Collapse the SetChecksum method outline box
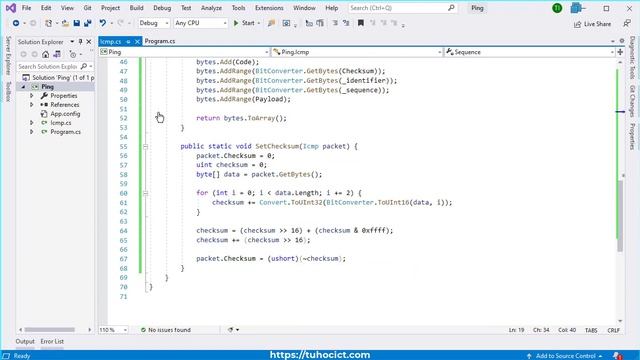 pyautogui.click(x=145, y=146)
